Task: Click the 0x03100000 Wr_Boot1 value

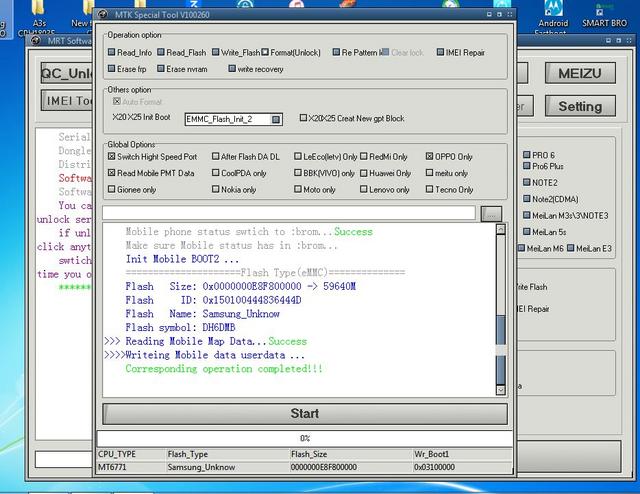Action: coord(434,467)
